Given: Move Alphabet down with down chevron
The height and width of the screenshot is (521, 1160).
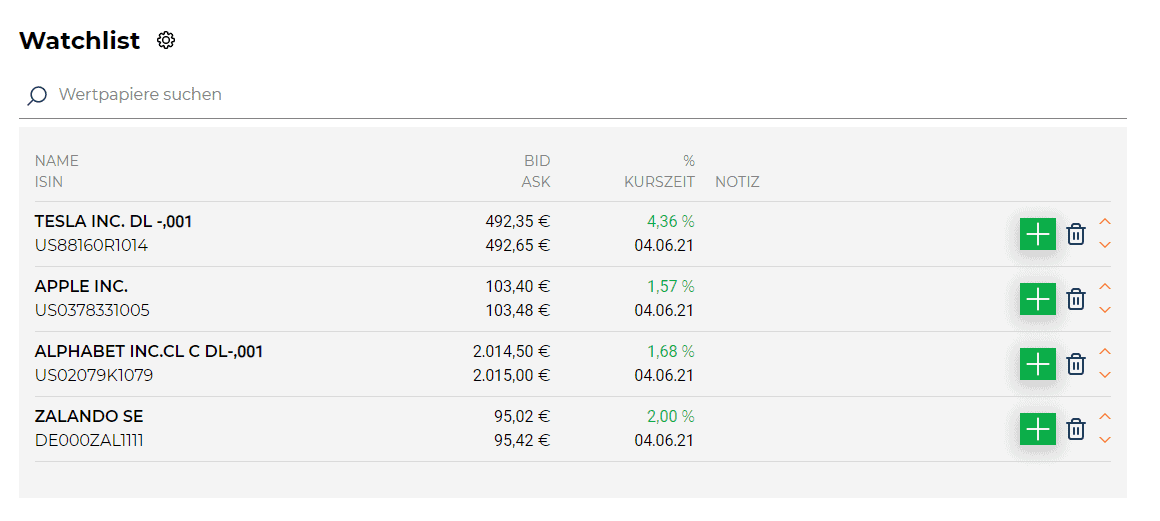Looking at the screenshot, I should (1105, 375).
